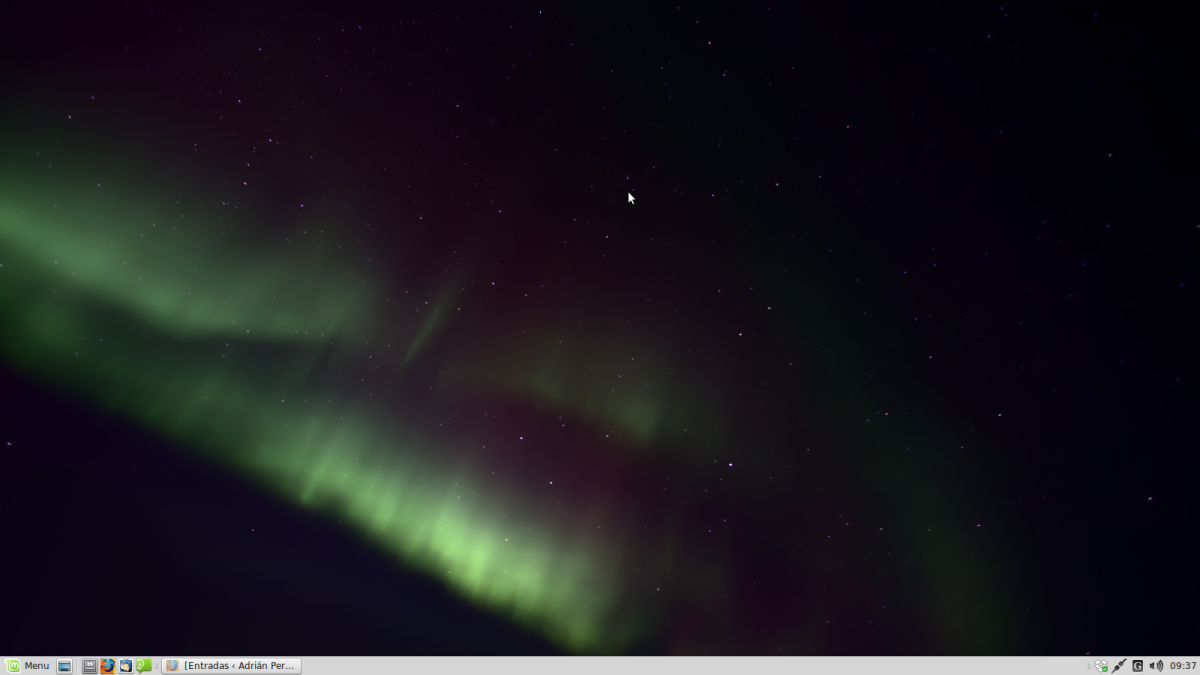Open the green chat application launcher

144,666
